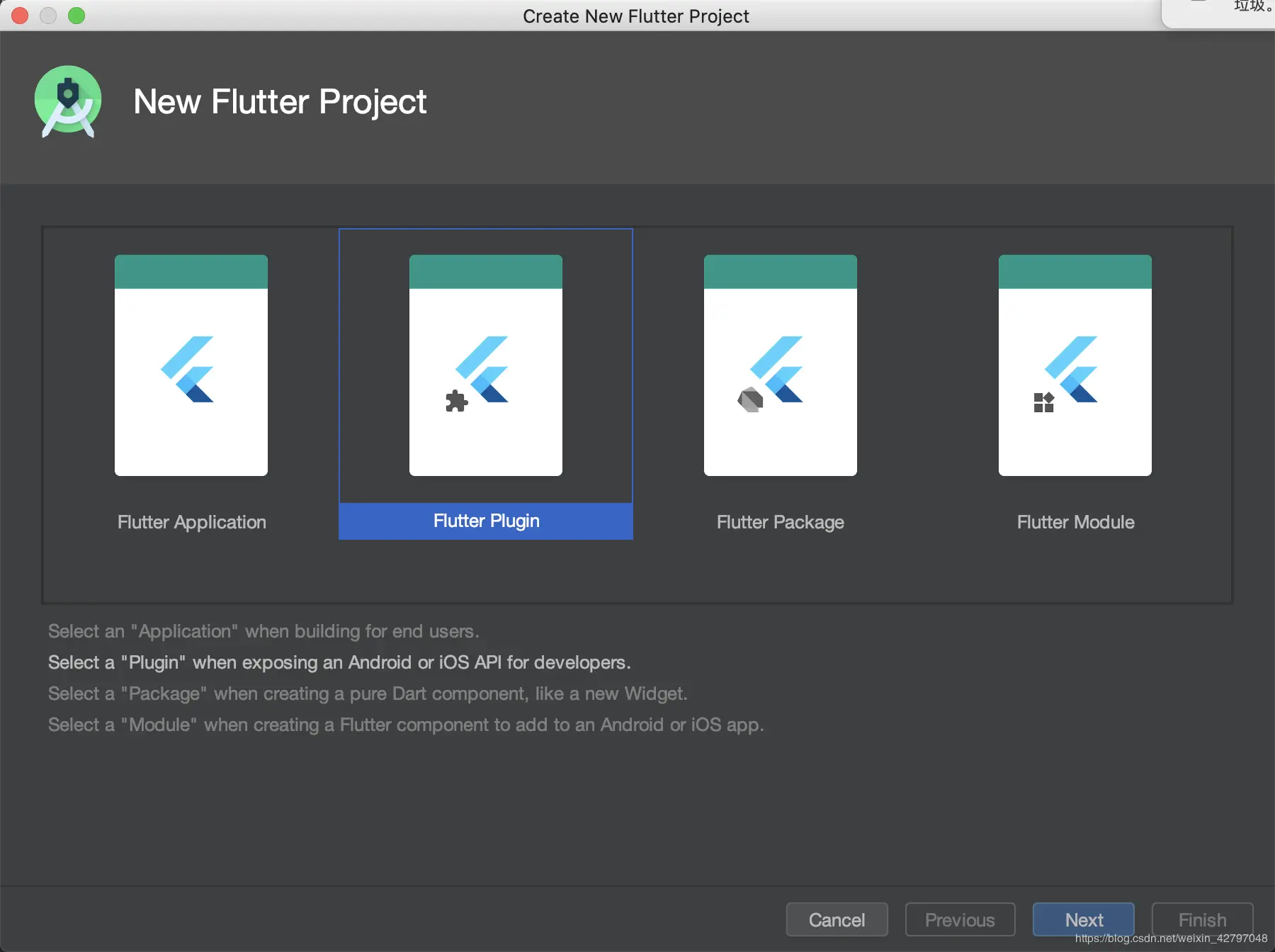1275x952 pixels.
Task: Click the "Flutter Module" label
Action: click(x=1076, y=522)
